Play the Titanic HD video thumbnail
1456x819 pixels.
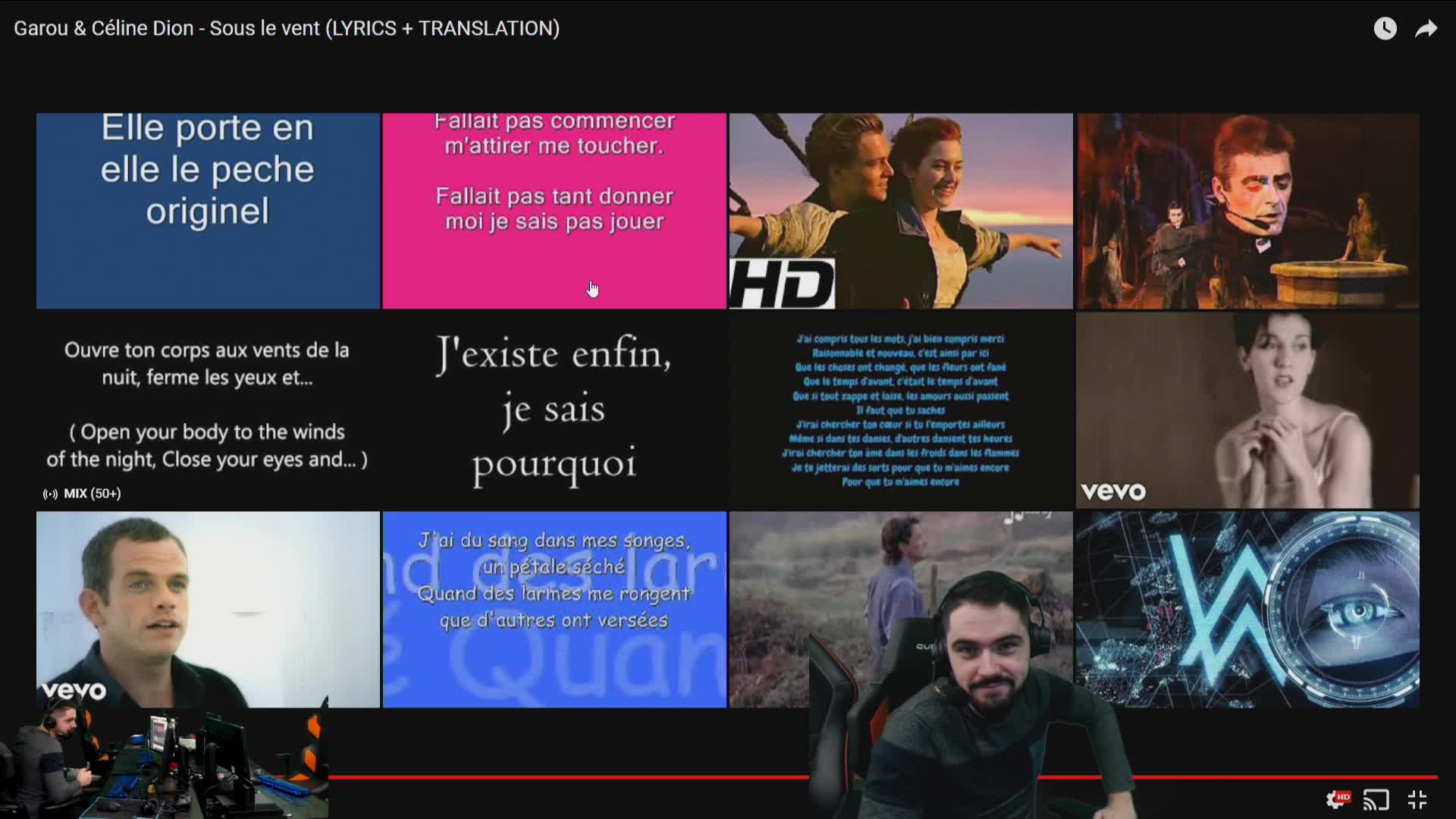[x=901, y=211]
